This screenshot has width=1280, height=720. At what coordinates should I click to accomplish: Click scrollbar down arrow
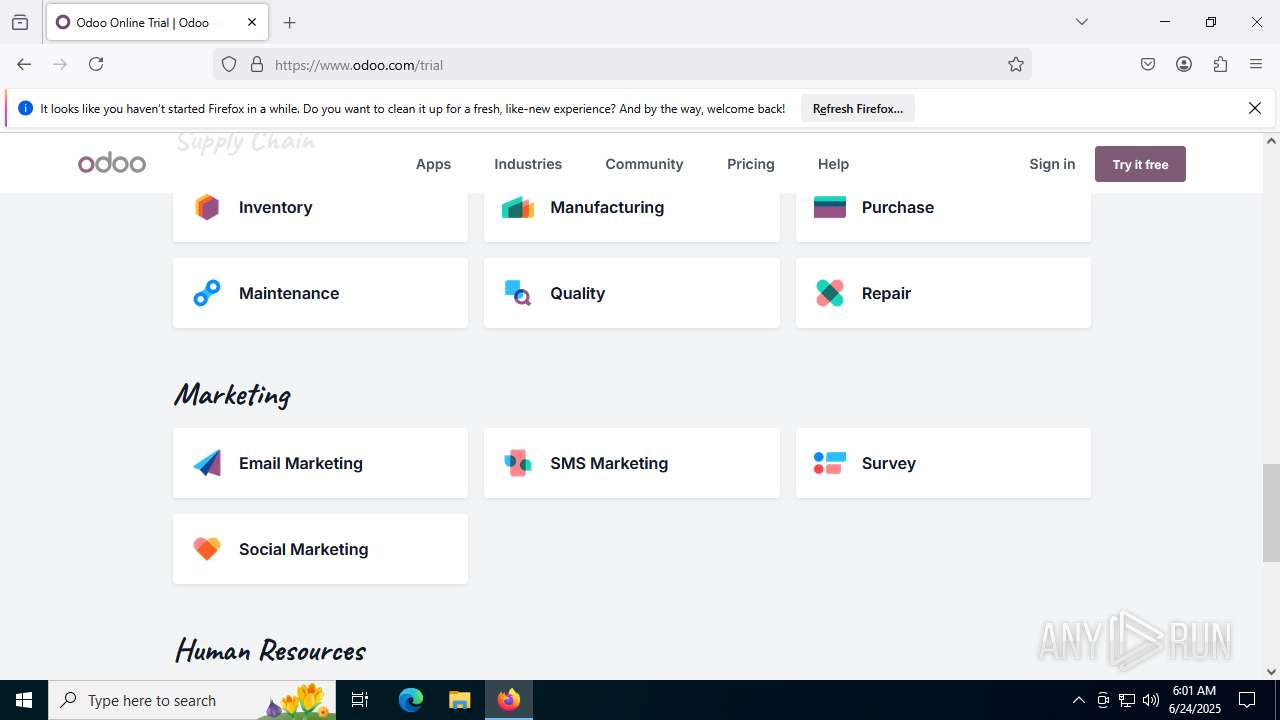1271,672
